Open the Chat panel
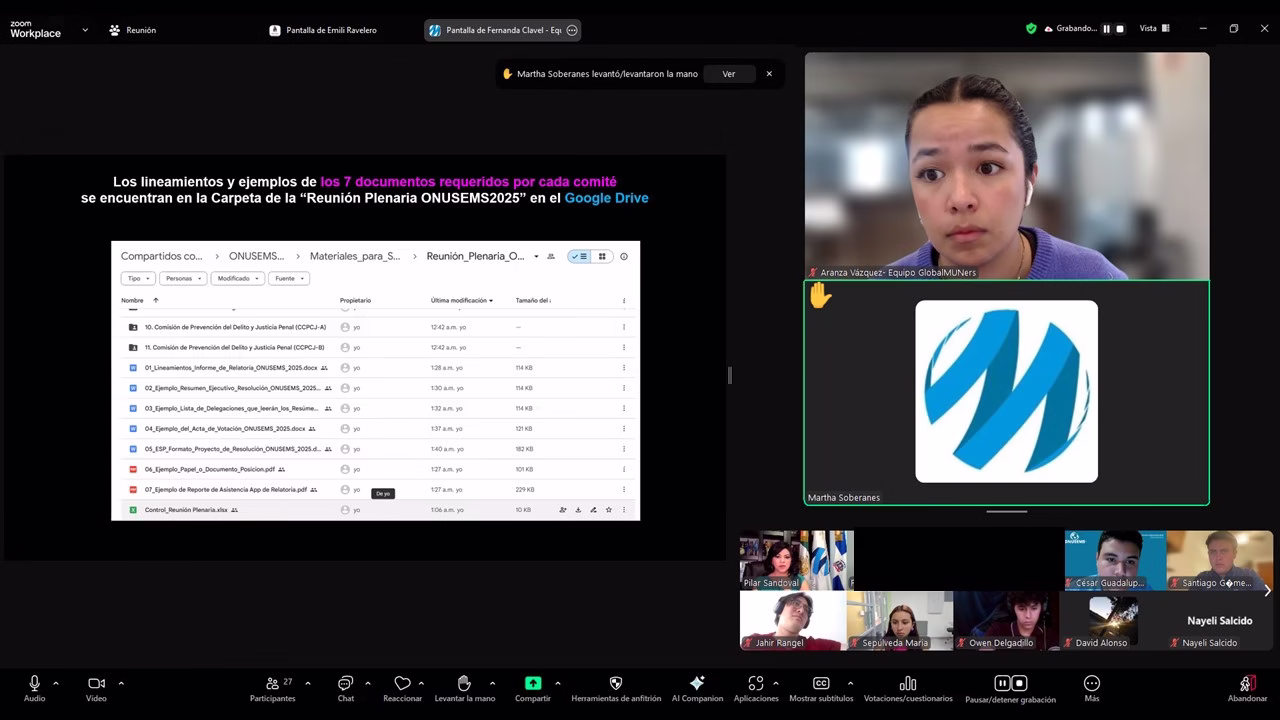This screenshot has width=1280, height=720. tap(345, 684)
